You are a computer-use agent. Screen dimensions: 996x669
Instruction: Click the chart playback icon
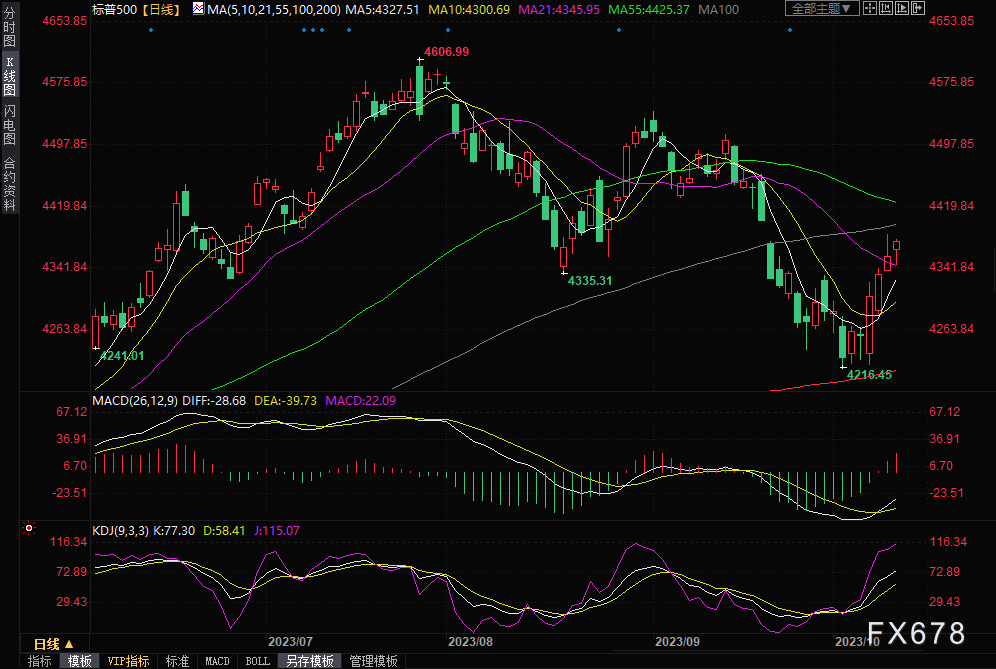902,8
